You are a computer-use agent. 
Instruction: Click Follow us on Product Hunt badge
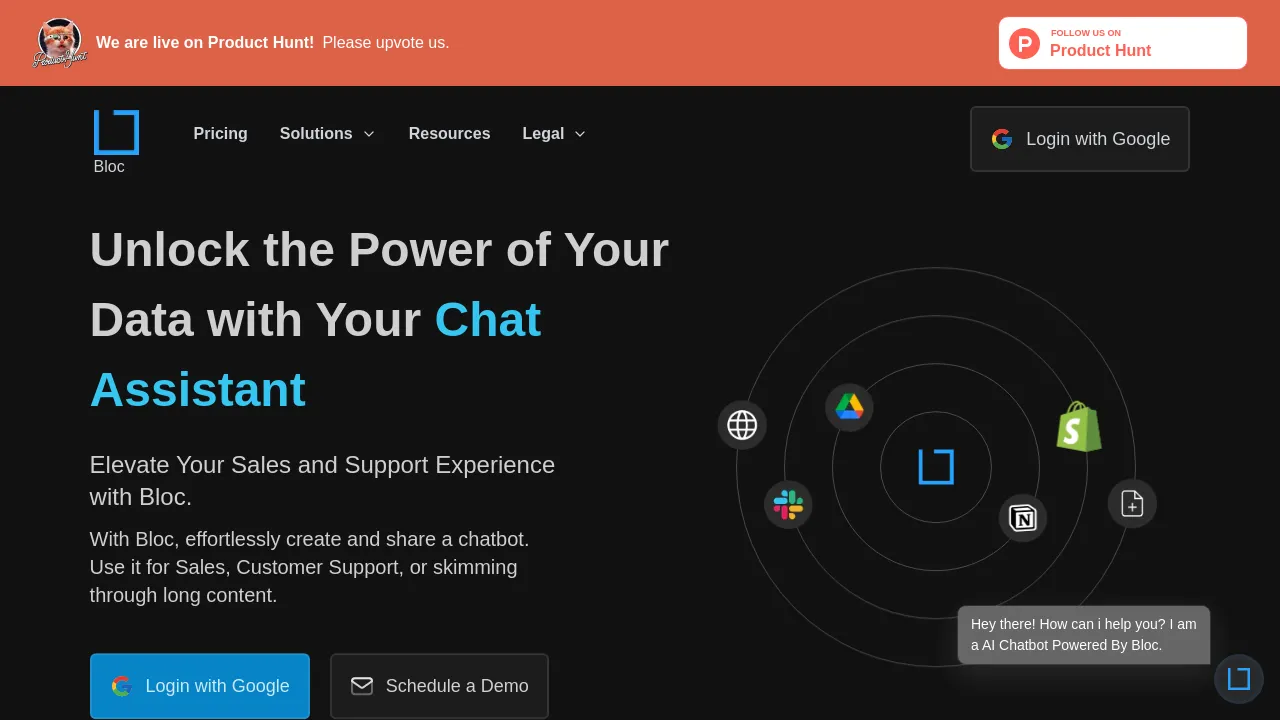[x=1123, y=43]
